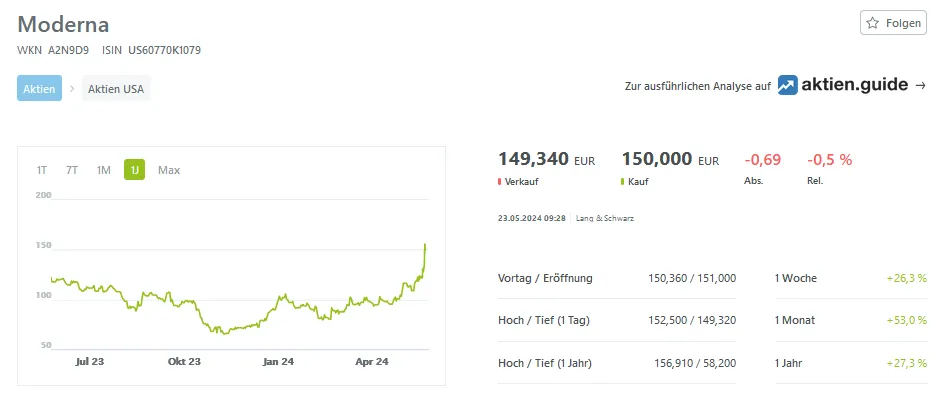Click the star icon in Folgen button
Image resolution: width=946 pixels, height=395 pixels.
click(x=872, y=23)
